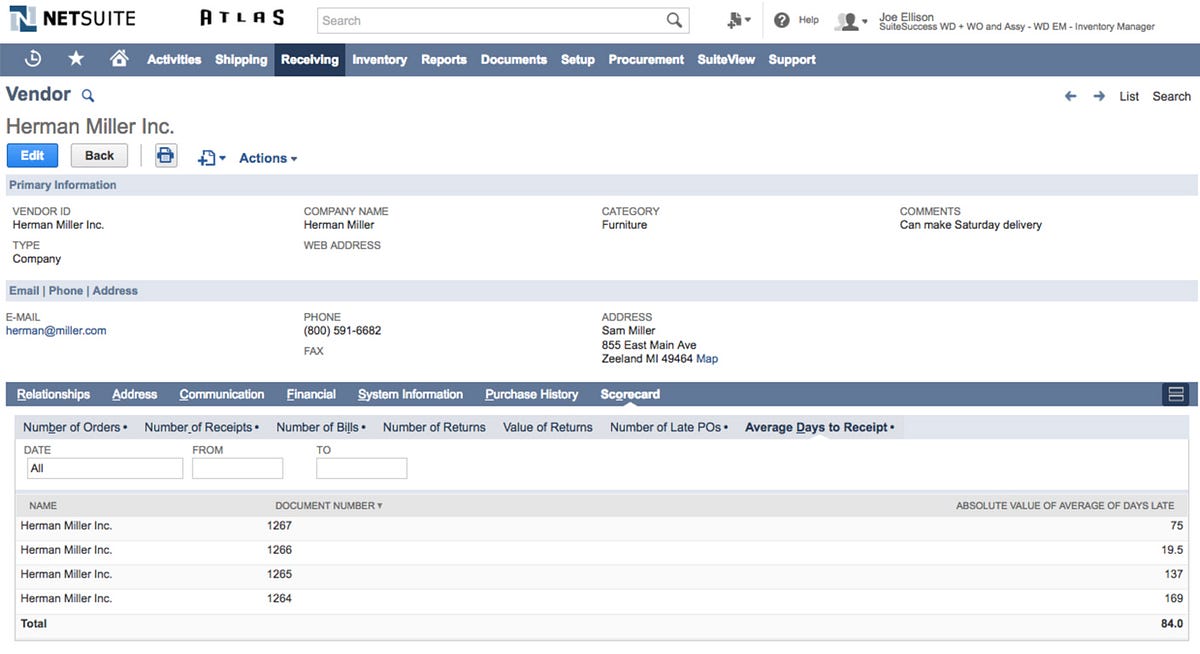Click the print icon
1200x654 pixels.
point(166,156)
